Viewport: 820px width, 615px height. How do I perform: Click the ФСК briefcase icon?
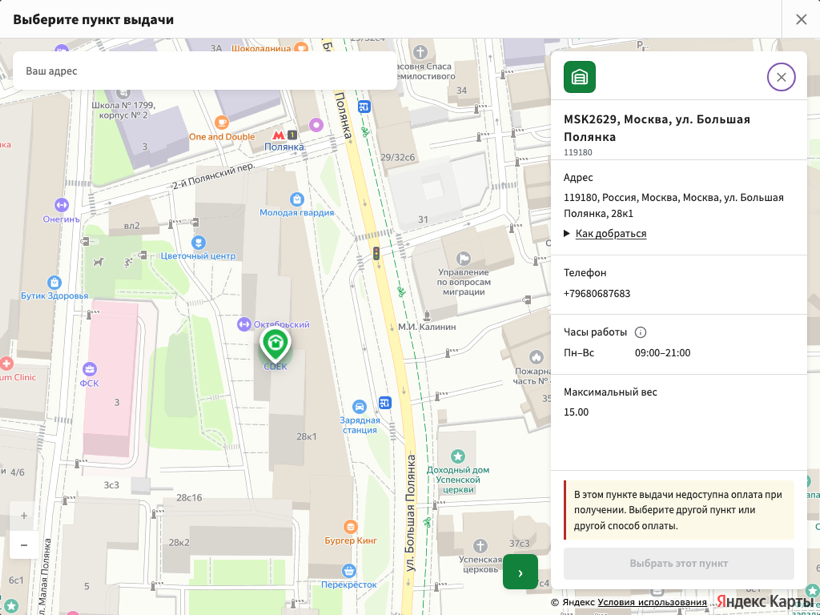(x=89, y=370)
